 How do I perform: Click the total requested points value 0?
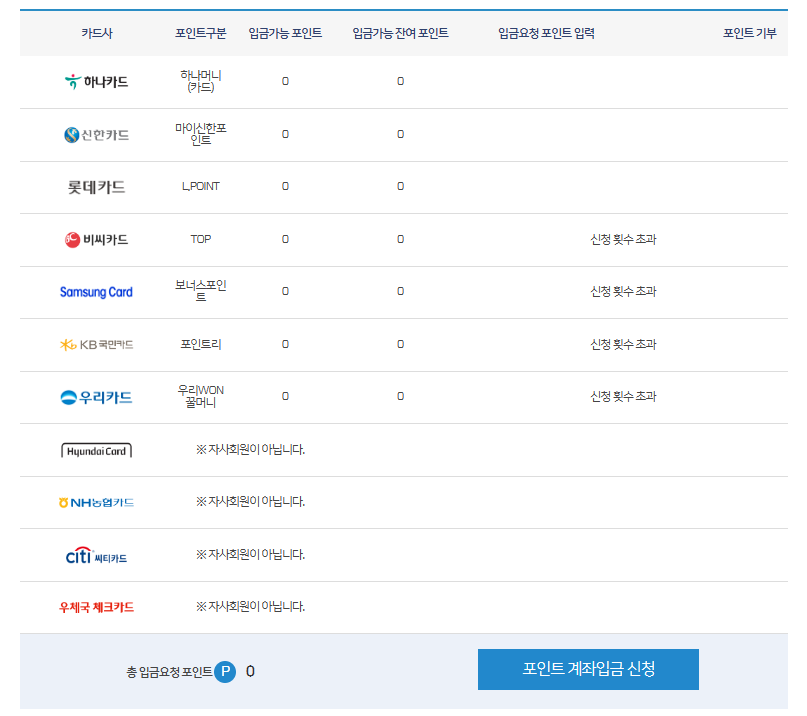pyautogui.click(x=250, y=671)
